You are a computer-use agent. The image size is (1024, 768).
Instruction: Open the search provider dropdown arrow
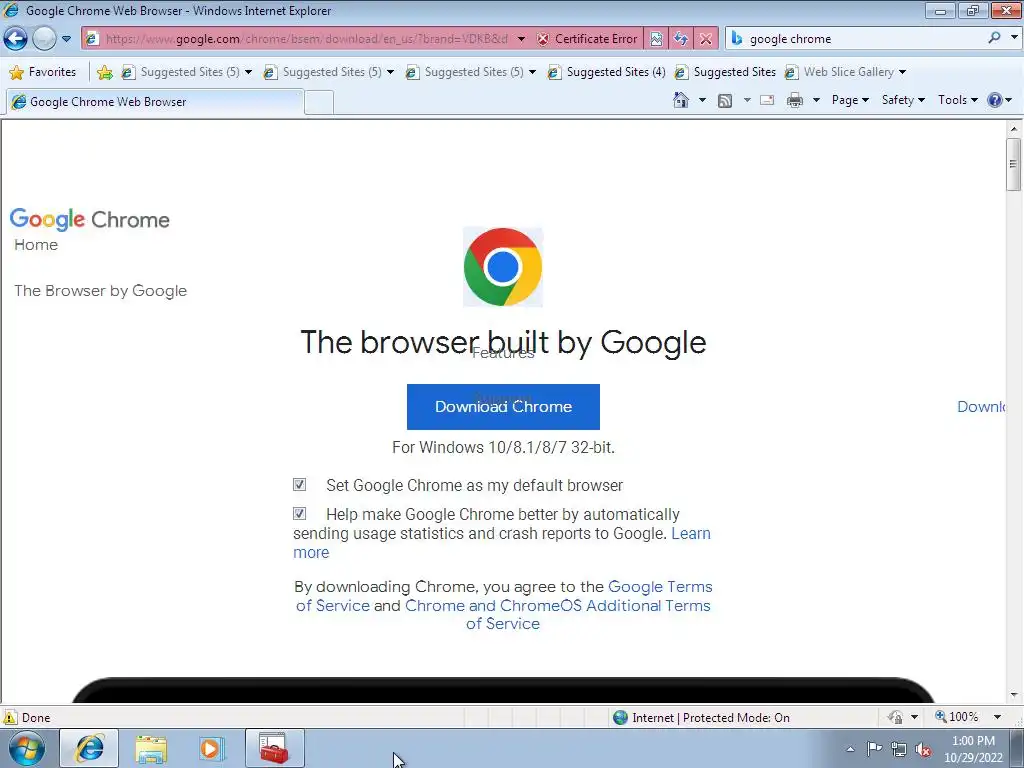point(1014,38)
